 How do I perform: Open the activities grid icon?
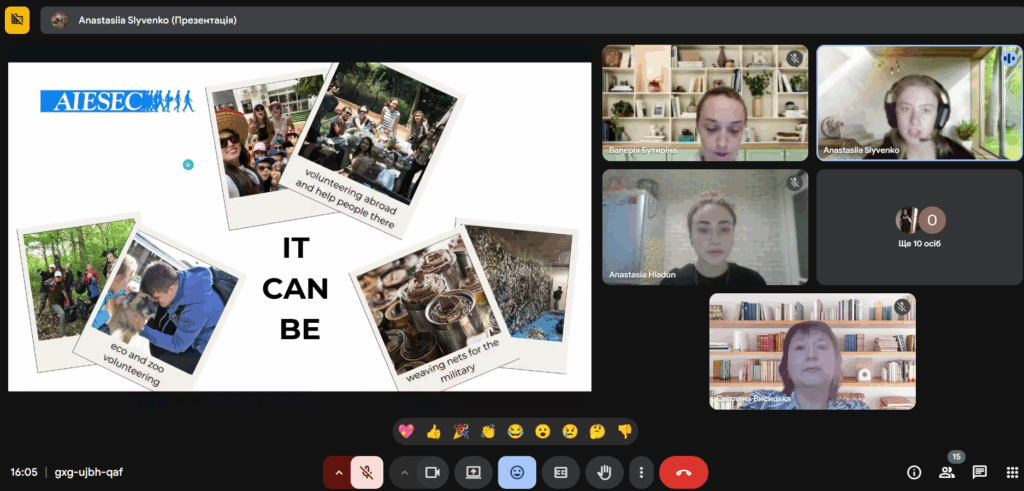[x=1011, y=472]
